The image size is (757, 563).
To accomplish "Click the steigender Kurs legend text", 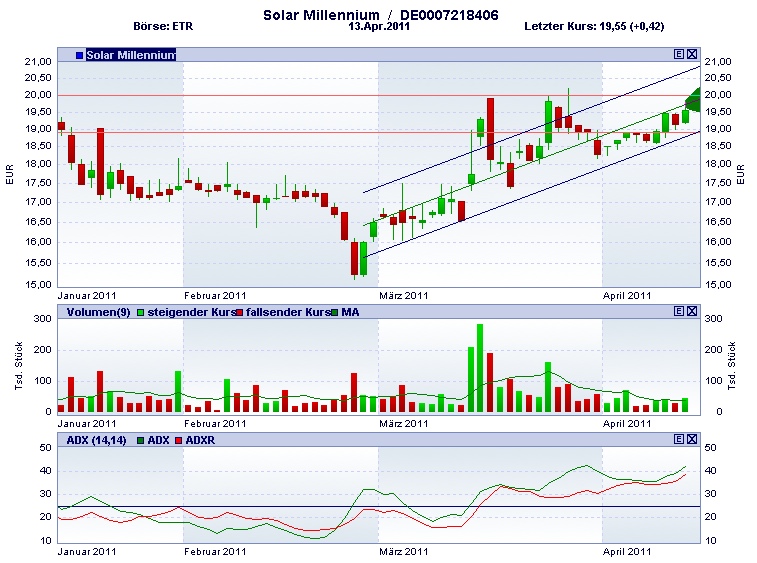I will click(x=192, y=312).
